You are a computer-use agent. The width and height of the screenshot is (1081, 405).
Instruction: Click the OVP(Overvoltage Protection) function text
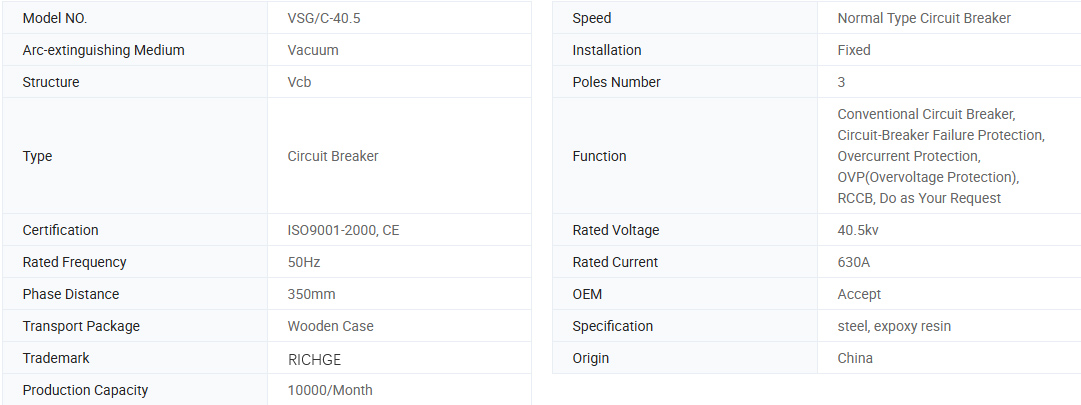coord(928,177)
